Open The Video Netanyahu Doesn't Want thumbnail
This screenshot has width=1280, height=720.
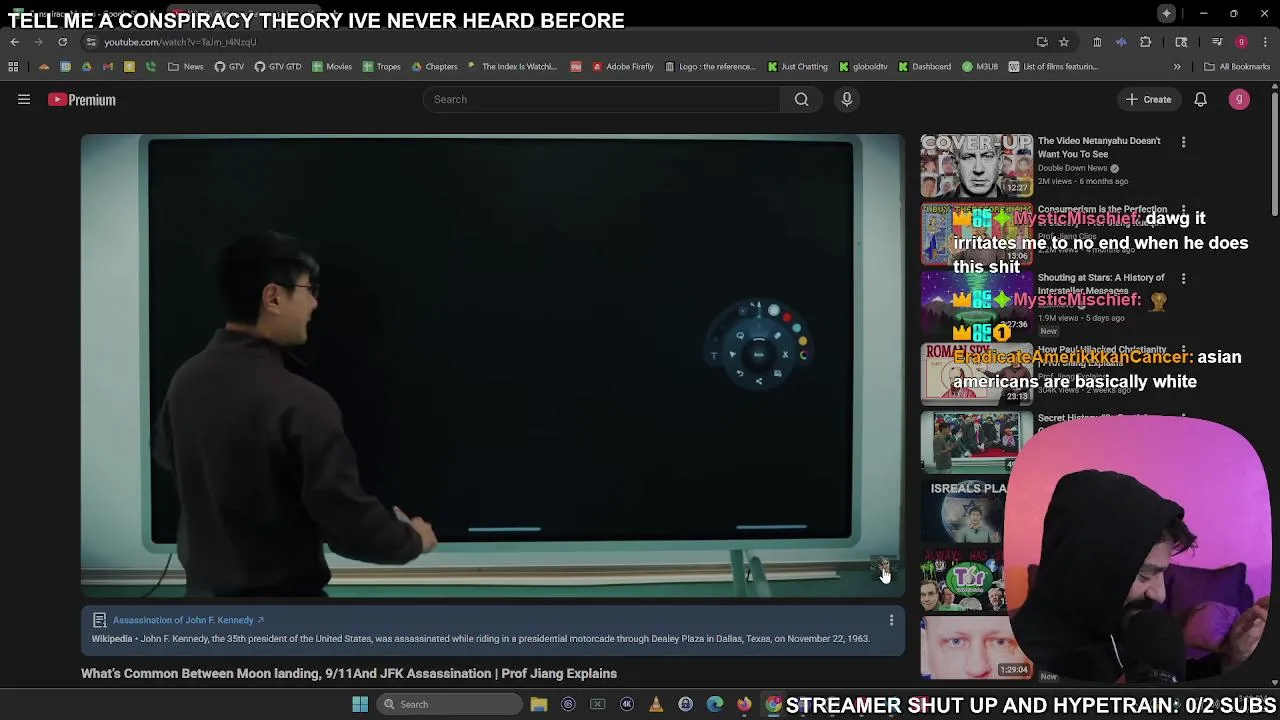976,165
